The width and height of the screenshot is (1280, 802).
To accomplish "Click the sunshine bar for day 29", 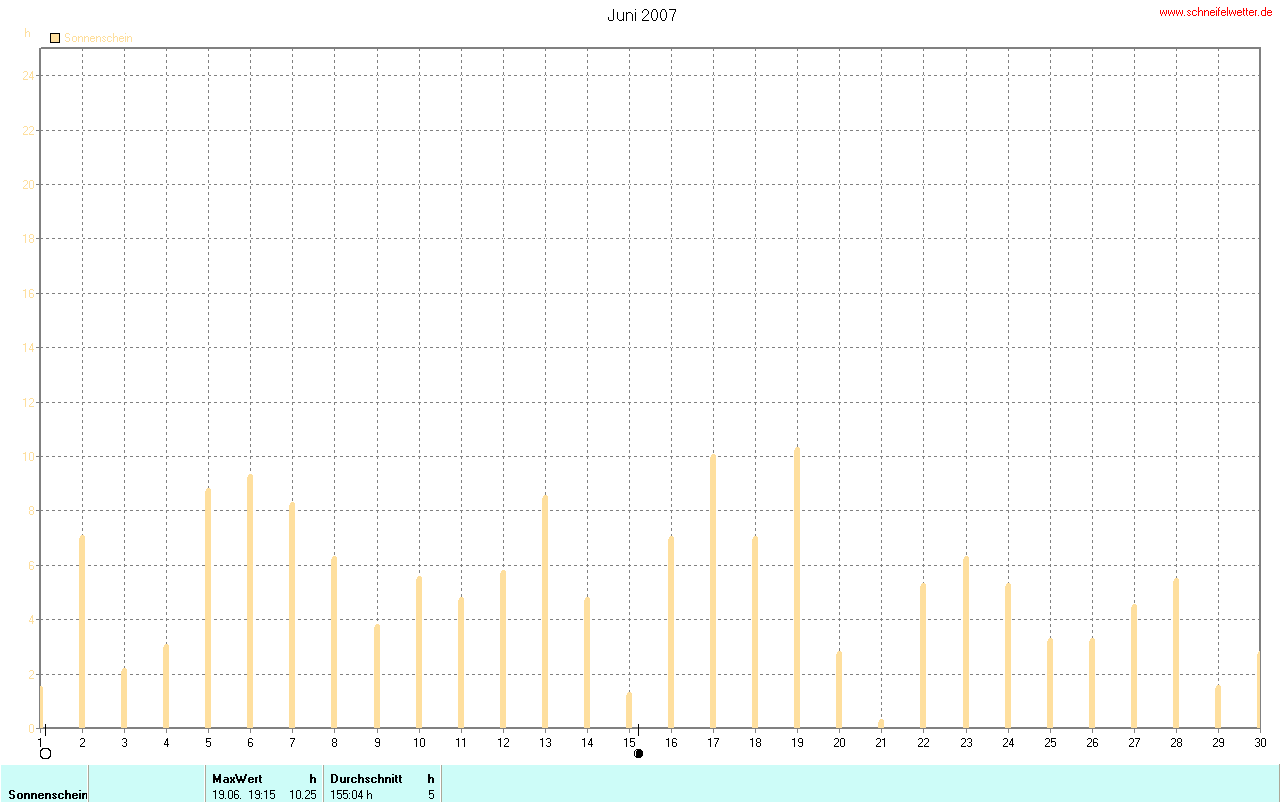I will point(1218,706).
